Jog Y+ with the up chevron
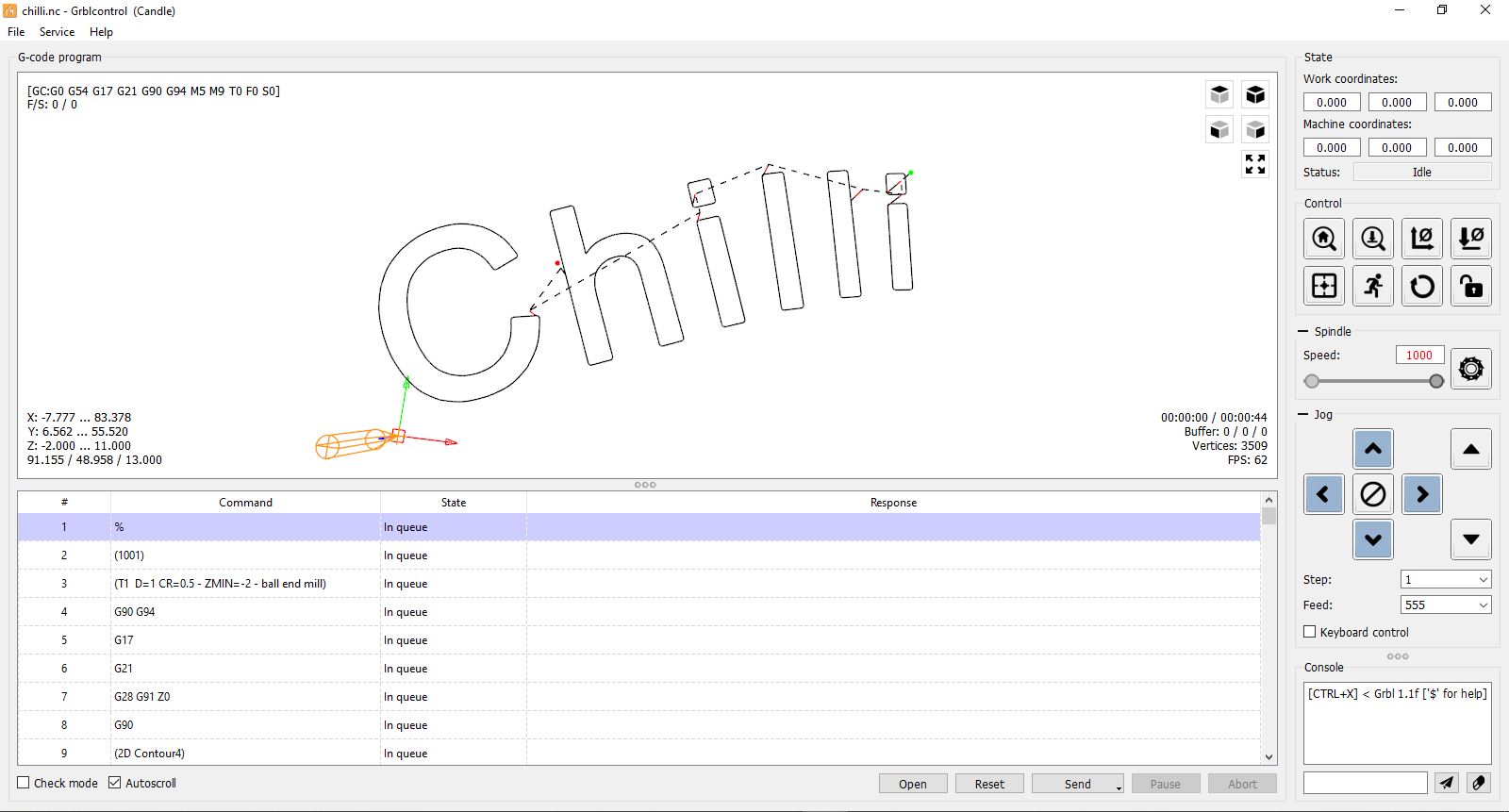 1373,449
